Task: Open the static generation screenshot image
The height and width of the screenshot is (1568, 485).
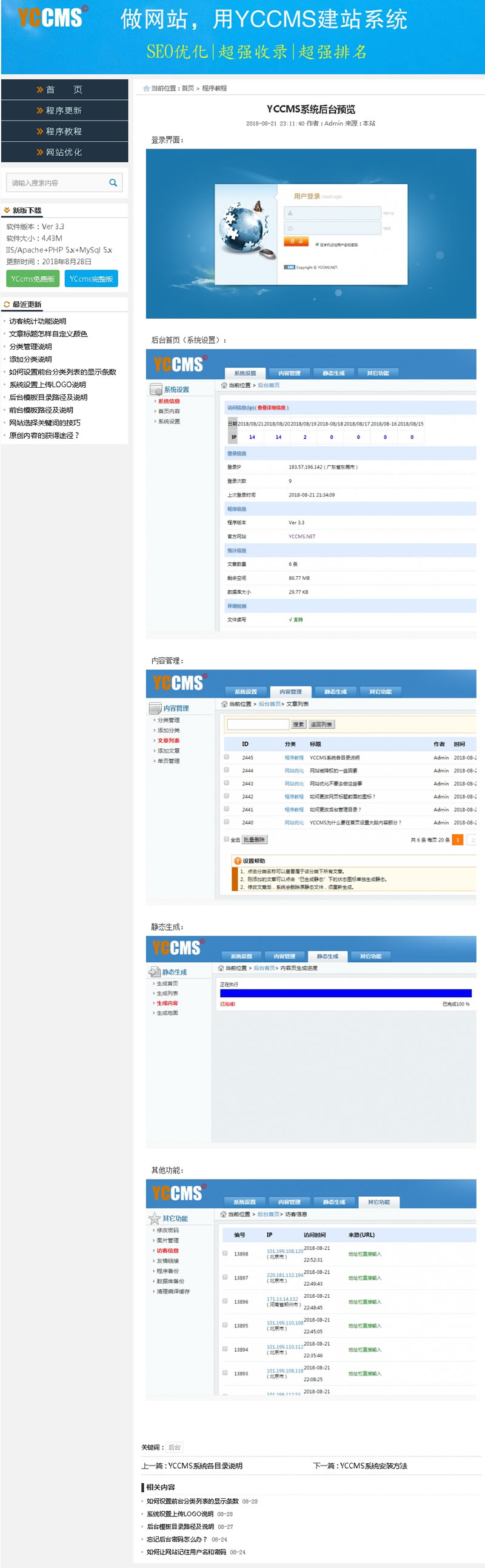Action: pyautogui.click(x=311, y=1042)
